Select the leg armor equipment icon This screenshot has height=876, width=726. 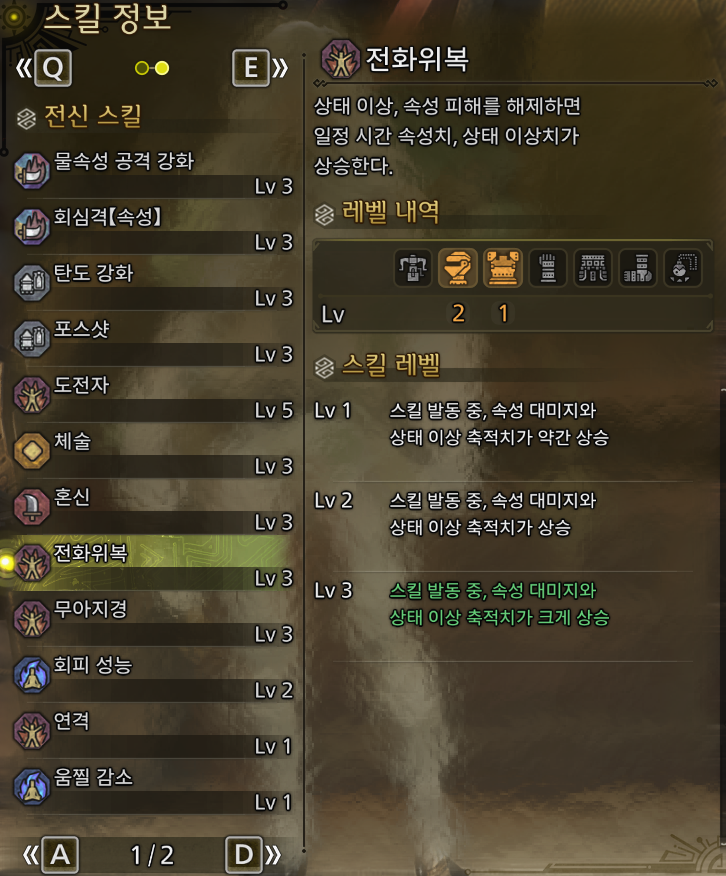click(x=638, y=268)
